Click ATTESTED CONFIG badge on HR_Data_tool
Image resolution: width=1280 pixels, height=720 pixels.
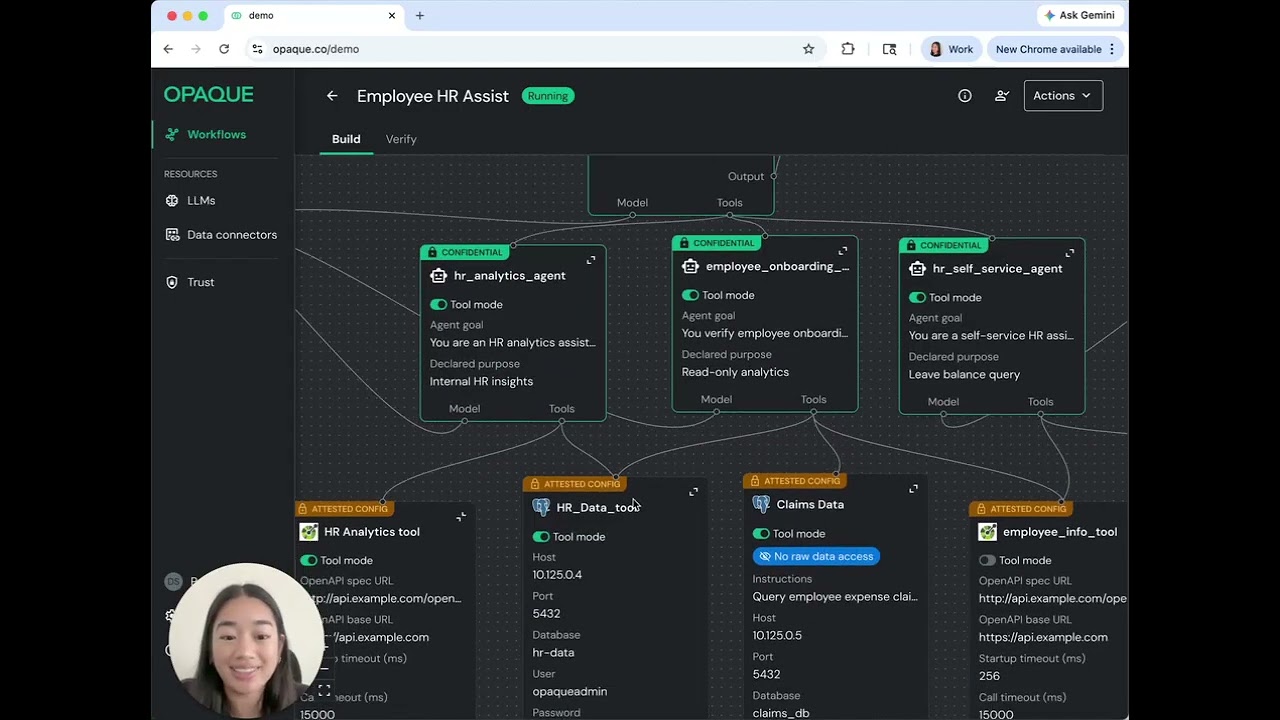click(574, 484)
